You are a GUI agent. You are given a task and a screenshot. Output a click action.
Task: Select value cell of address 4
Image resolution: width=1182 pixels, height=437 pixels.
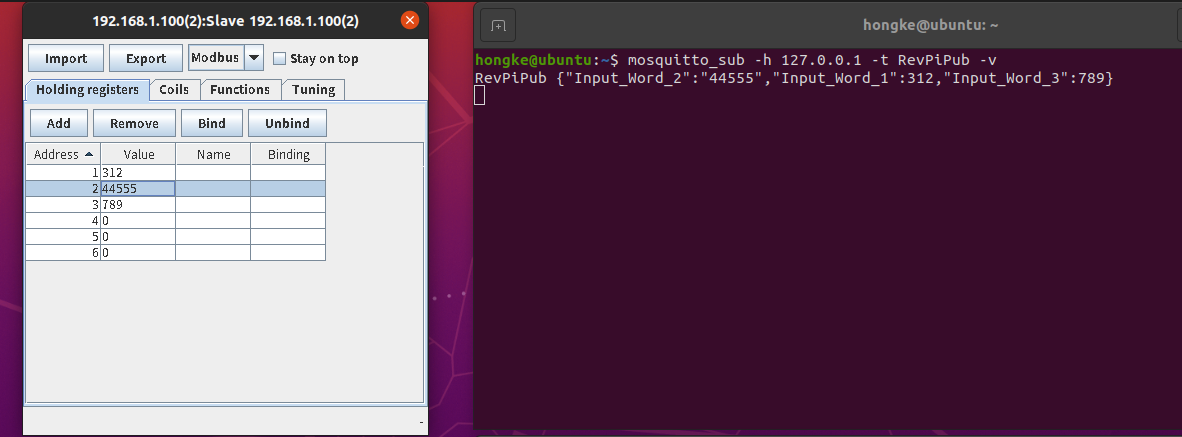[x=138, y=221]
